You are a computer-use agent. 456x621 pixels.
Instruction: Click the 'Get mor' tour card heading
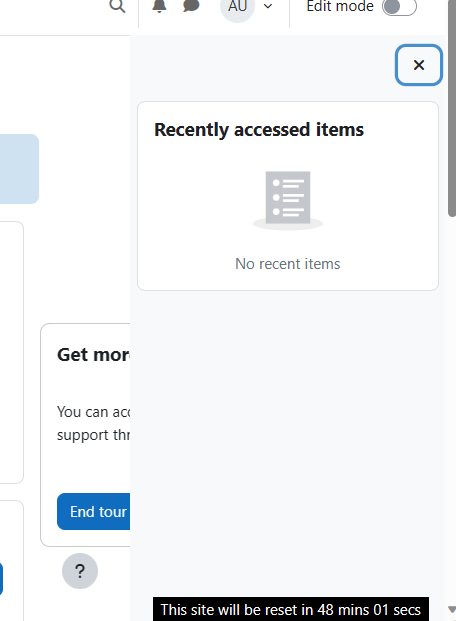(93, 354)
